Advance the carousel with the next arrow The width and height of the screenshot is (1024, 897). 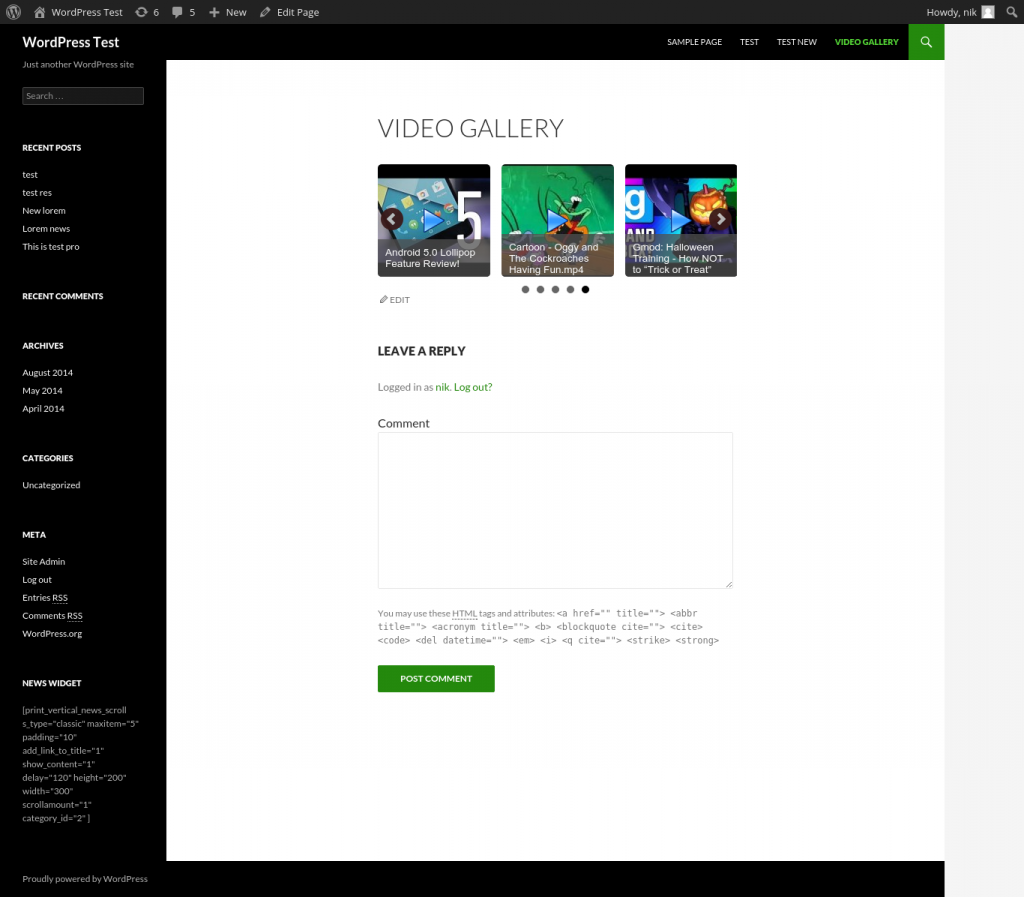[720, 219]
